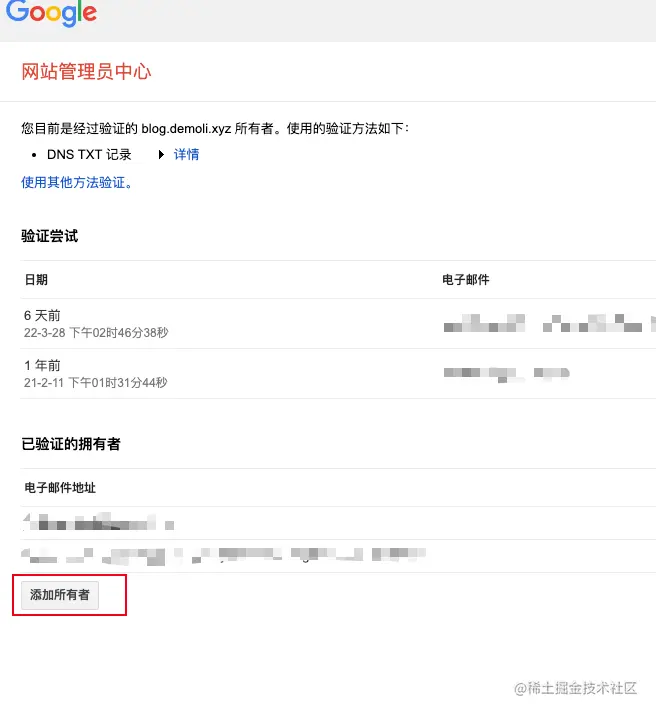Open the 详情 link
Screen dimensions: 656x715
click(x=186, y=155)
